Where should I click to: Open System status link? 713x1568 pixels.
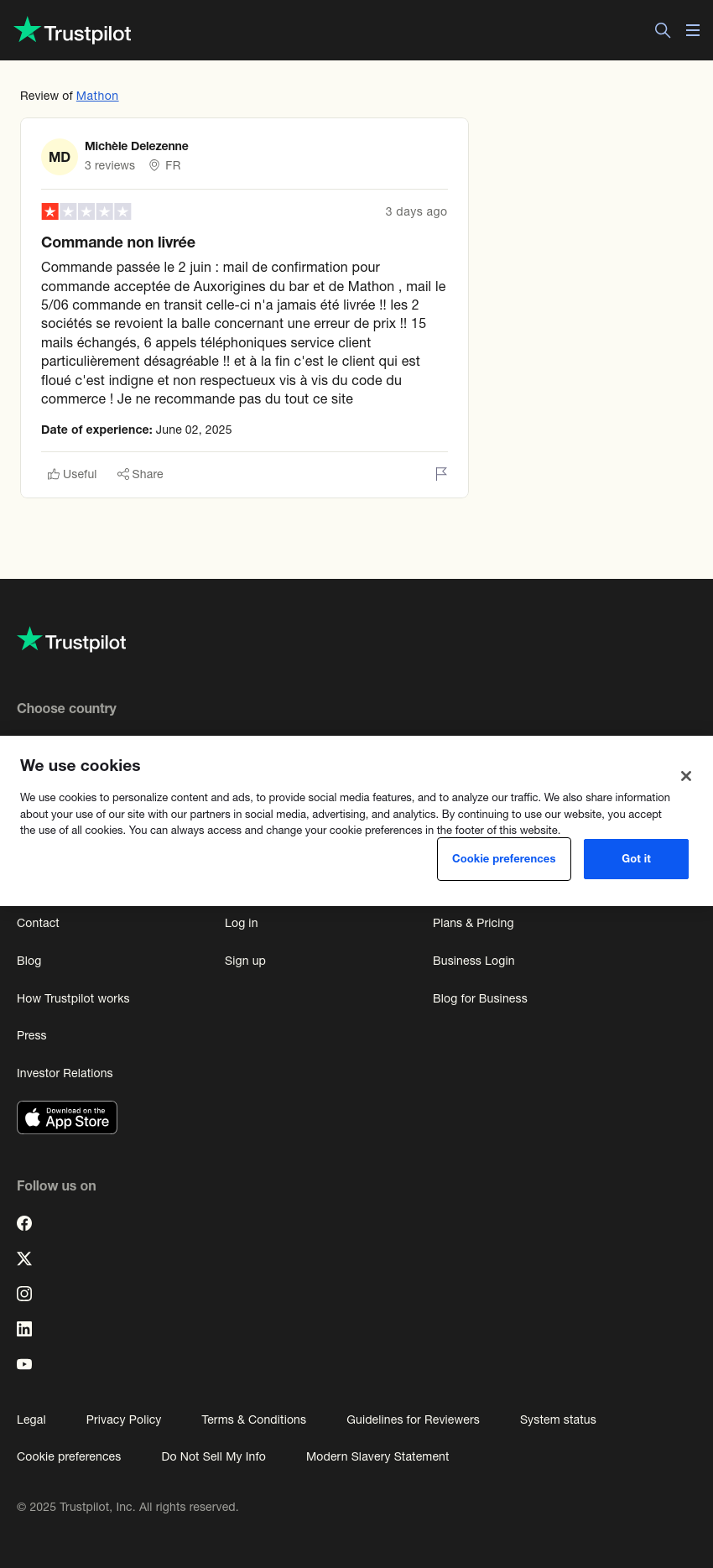[x=558, y=1420]
